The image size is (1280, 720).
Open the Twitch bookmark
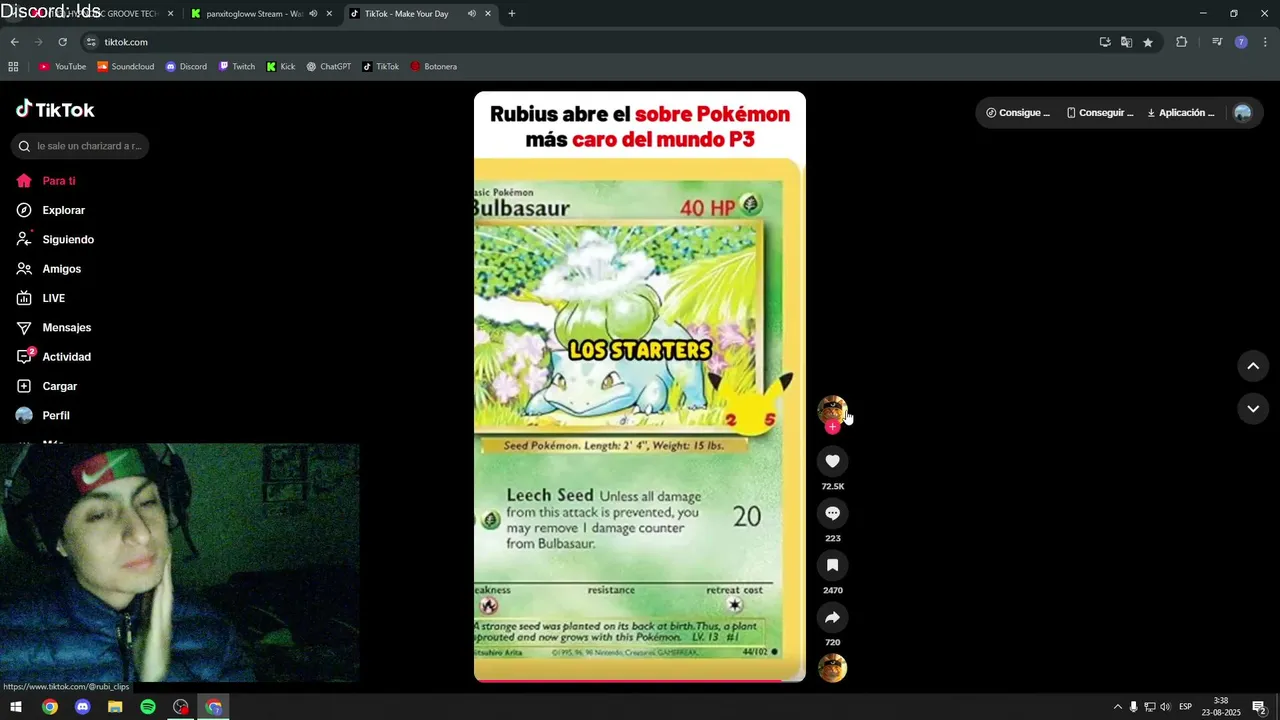(237, 67)
